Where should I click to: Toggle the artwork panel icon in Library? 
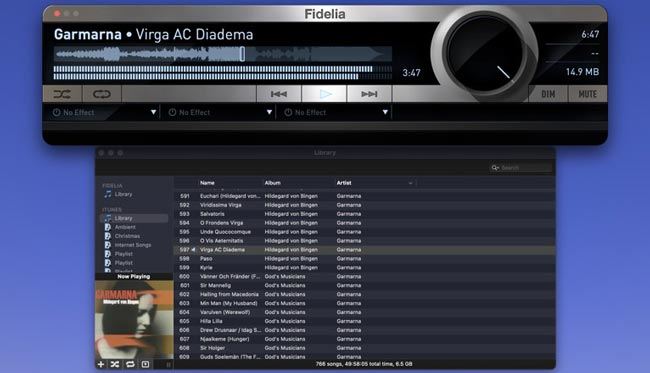click(x=145, y=364)
